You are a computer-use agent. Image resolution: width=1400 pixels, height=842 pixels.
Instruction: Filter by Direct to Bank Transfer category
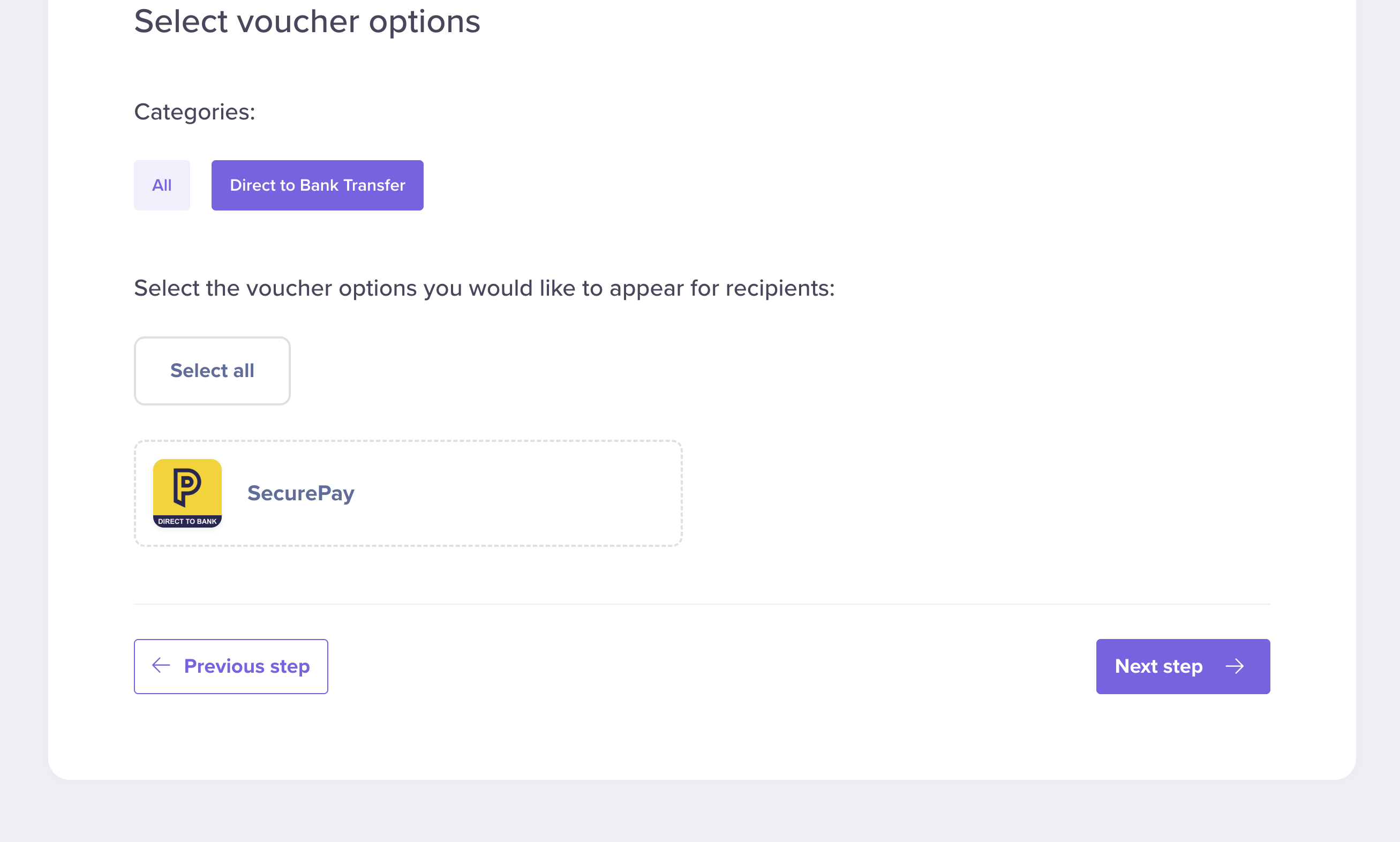[317, 185]
